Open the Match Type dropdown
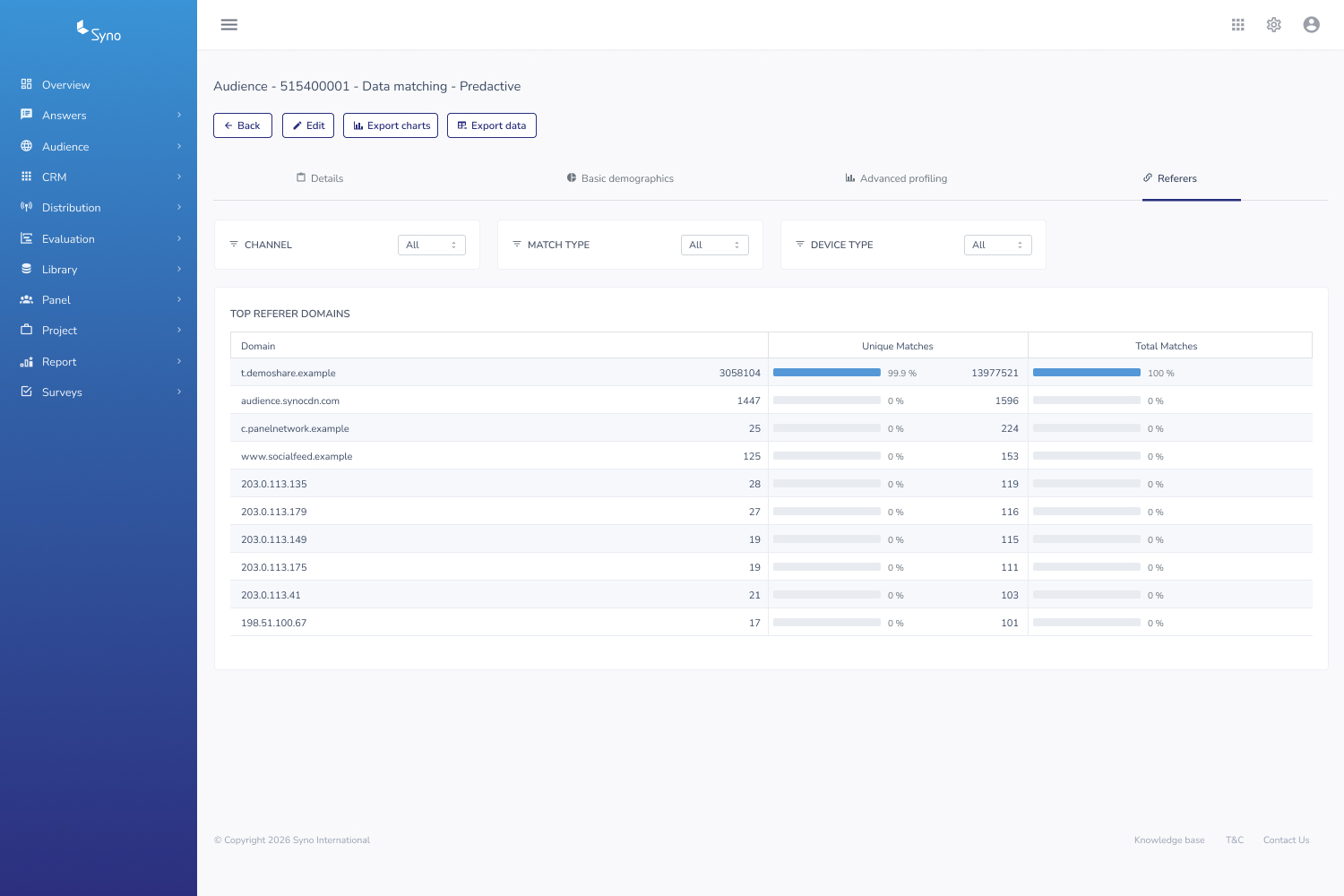This screenshot has width=1344, height=896. 715,245
